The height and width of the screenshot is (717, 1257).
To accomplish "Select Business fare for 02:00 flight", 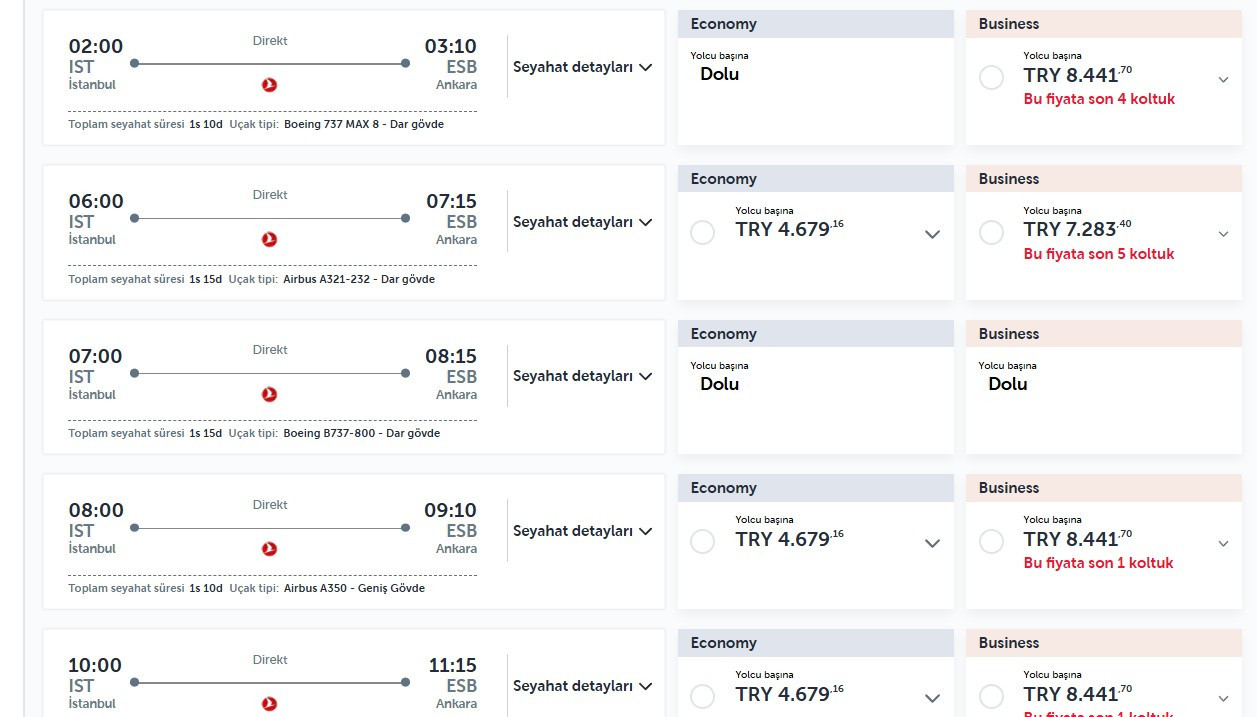I will point(991,77).
